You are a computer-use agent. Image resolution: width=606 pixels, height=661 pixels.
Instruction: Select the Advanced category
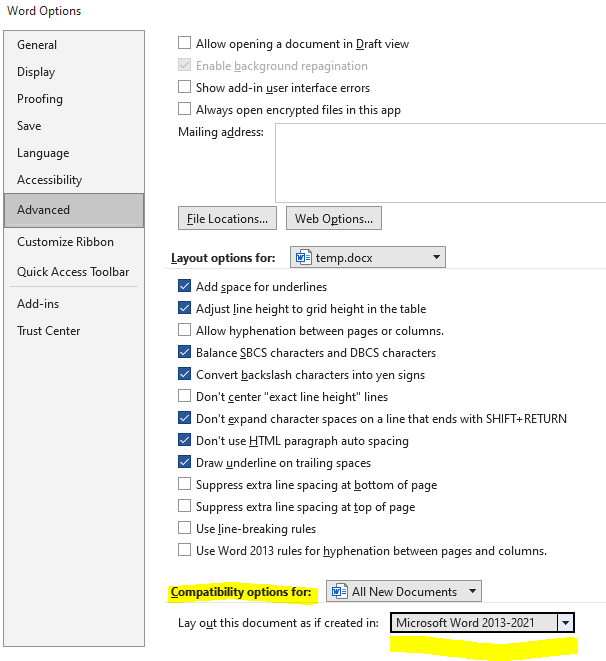pos(74,210)
